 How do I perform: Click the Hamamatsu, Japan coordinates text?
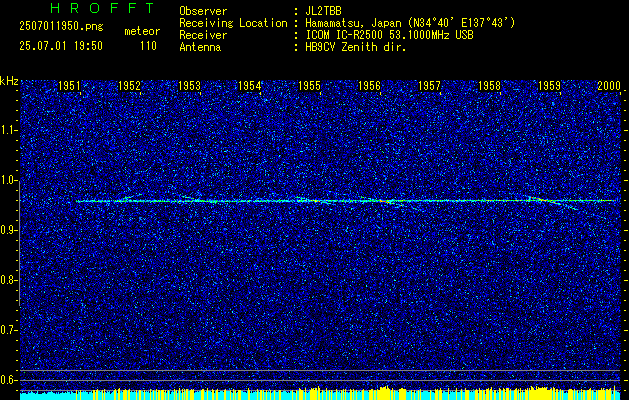[410, 23]
